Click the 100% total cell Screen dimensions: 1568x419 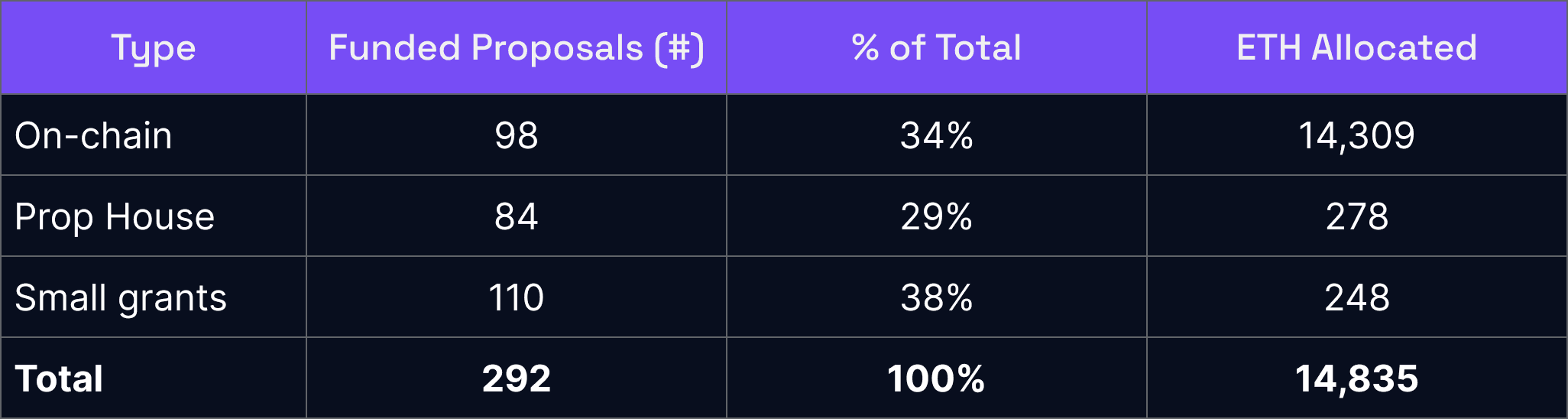[937, 378]
